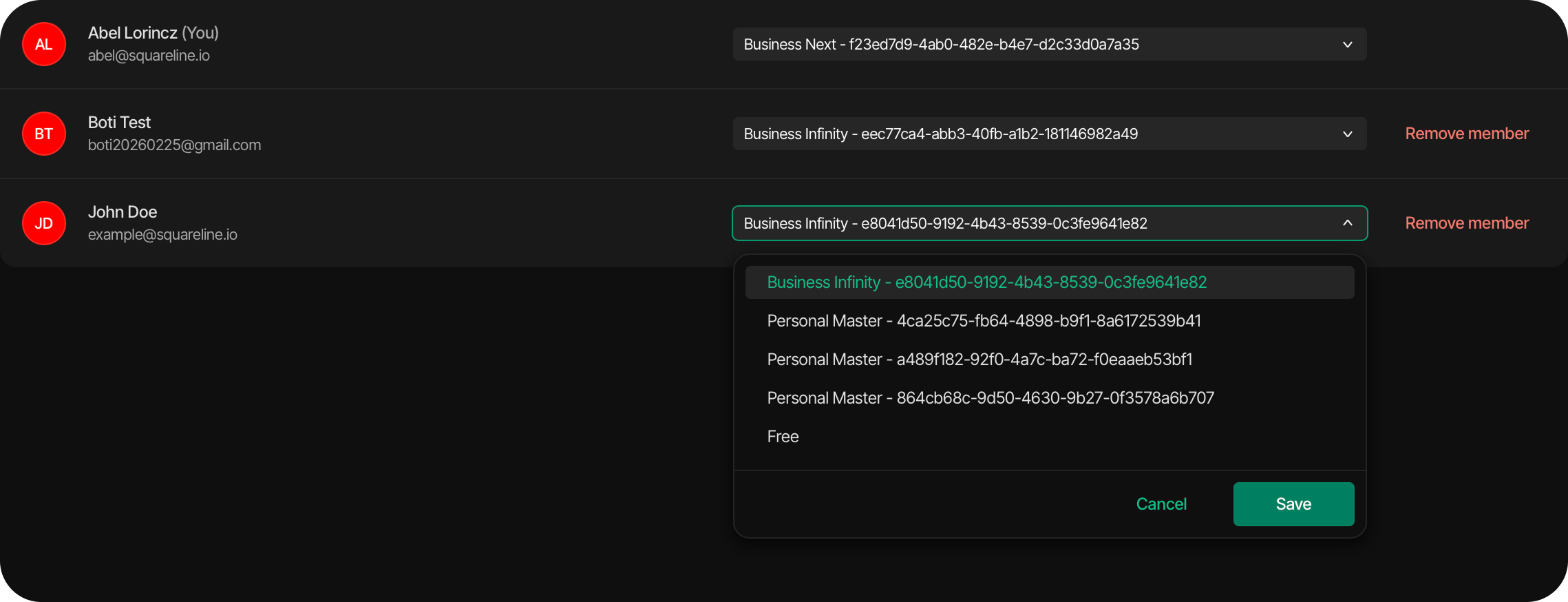Choose Personal Master license 4ca25c75
The height and width of the screenshot is (602, 1568).
(x=984, y=321)
